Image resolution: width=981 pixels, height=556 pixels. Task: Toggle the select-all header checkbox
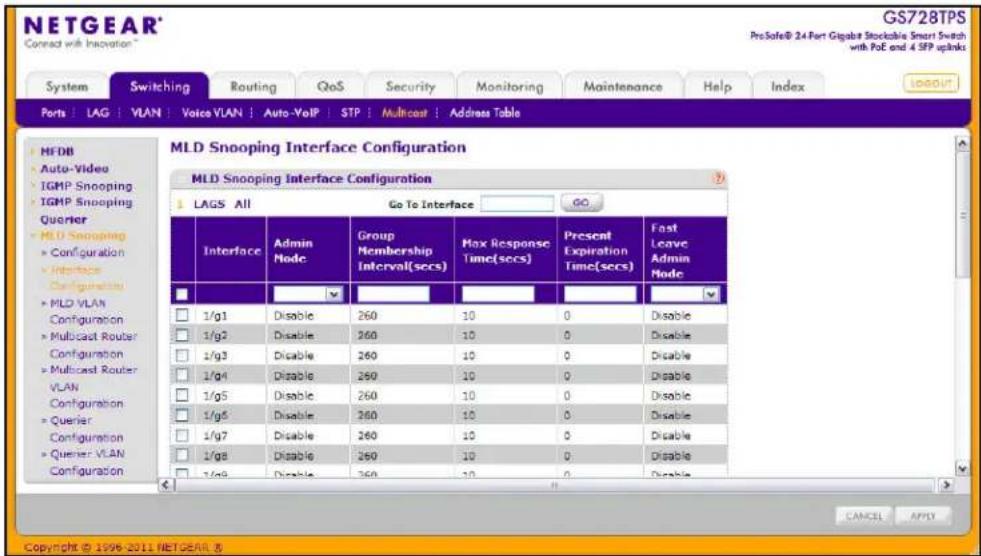pyautogui.click(x=182, y=294)
